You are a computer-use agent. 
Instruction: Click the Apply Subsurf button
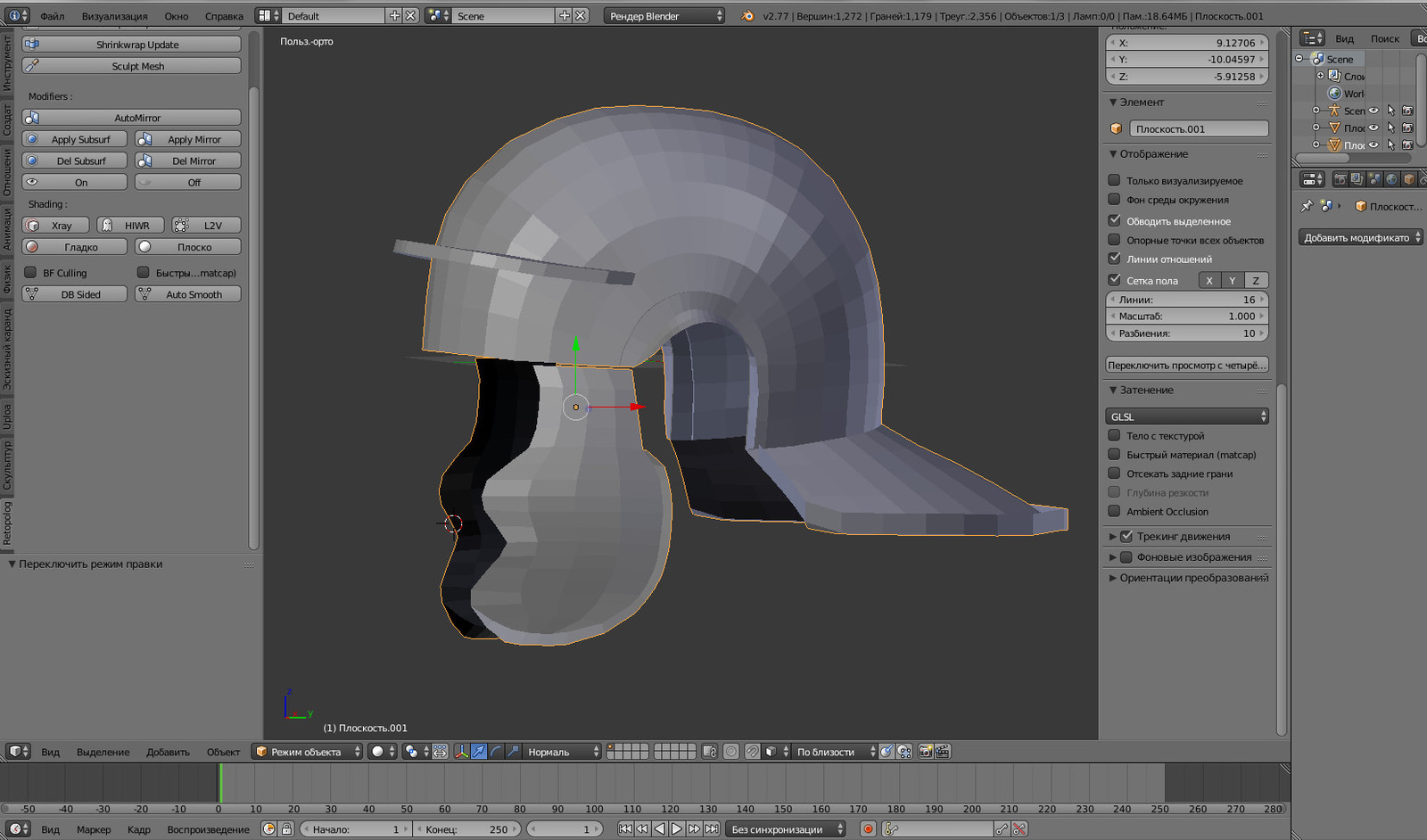pos(74,139)
